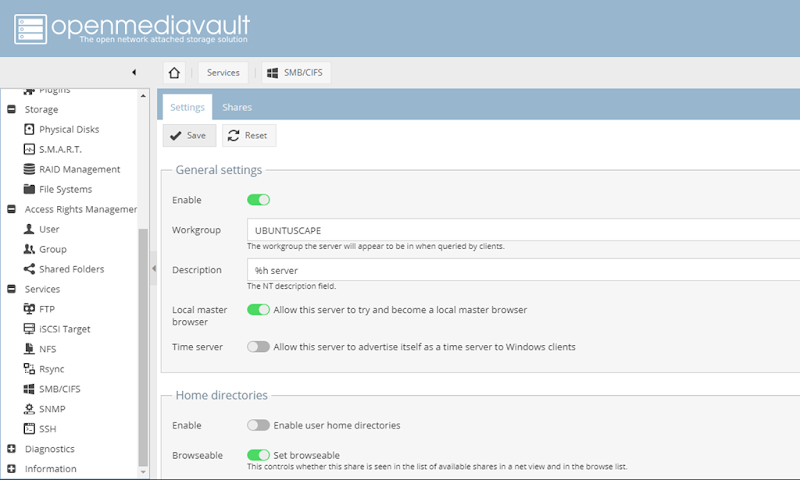Click the SSH terminal icon

click(29, 428)
